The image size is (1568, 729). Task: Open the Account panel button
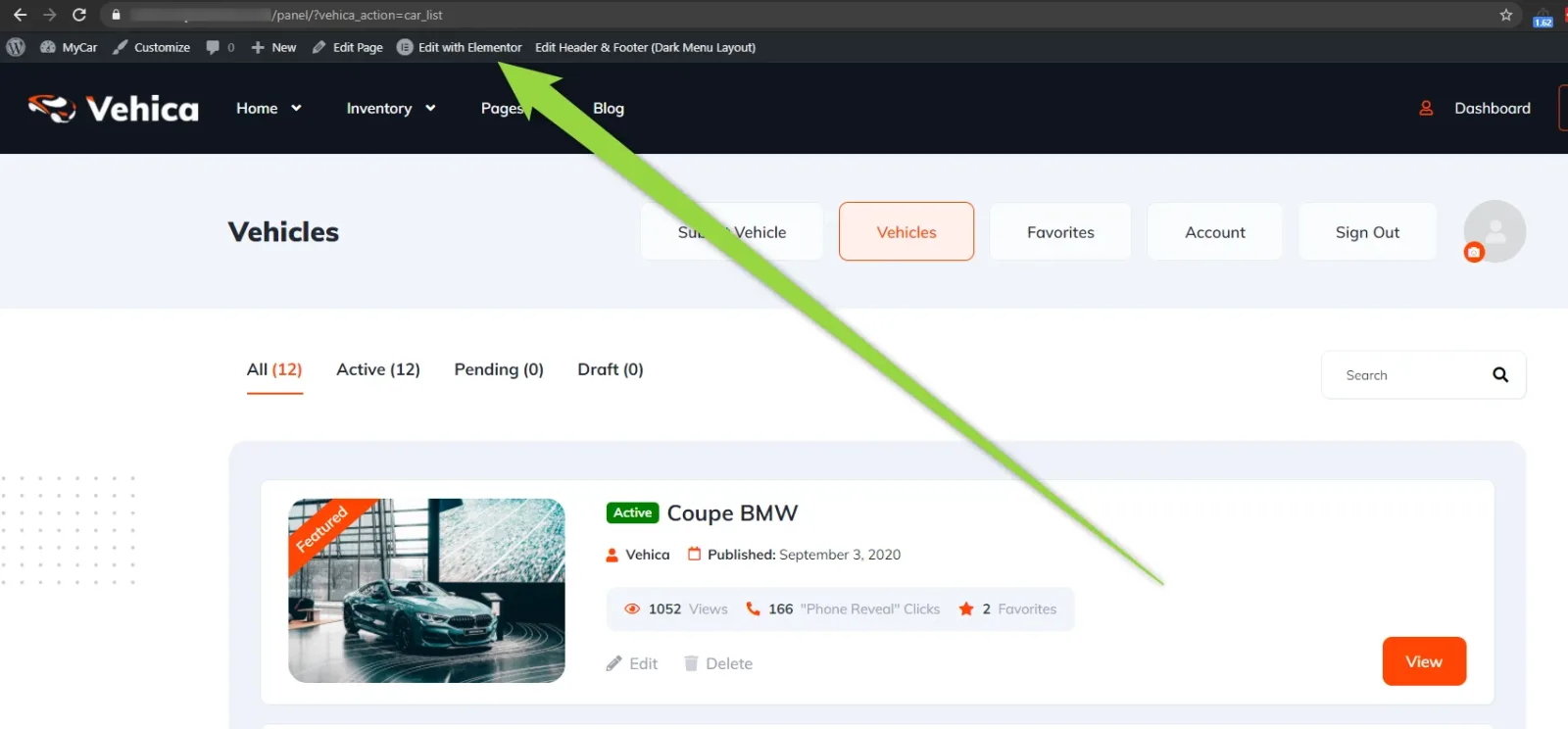tap(1215, 231)
